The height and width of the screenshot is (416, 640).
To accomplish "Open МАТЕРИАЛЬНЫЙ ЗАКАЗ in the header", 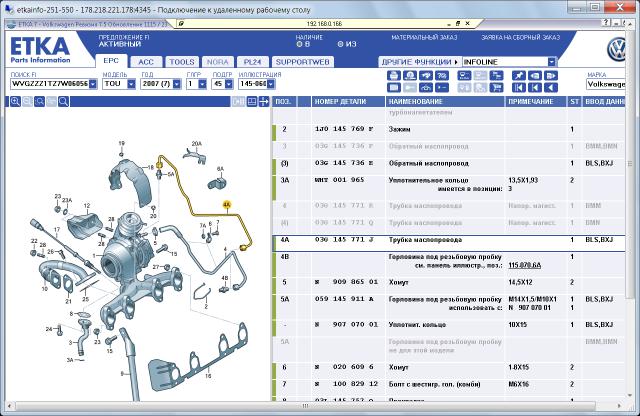I will pos(424,38).
